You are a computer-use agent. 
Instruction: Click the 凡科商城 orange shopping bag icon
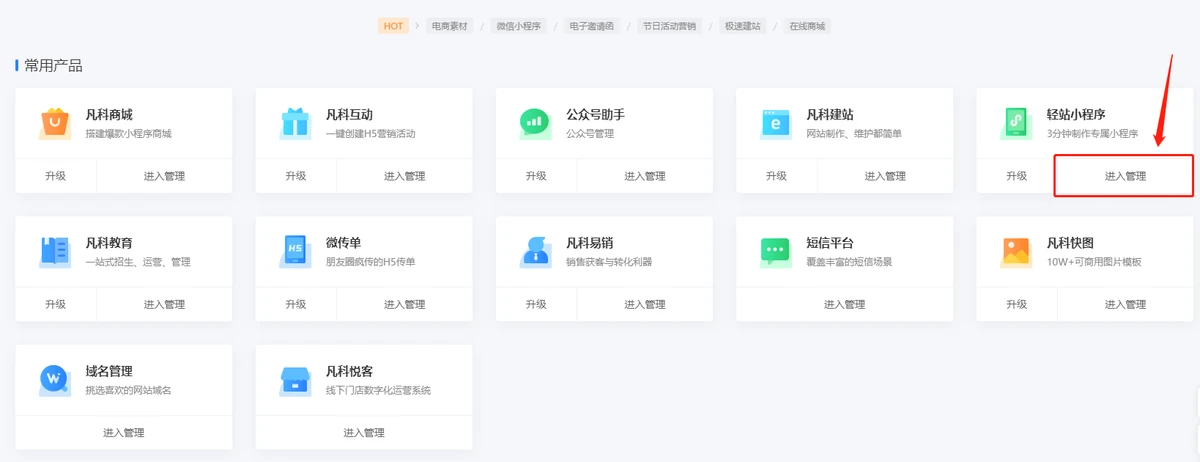pos(53,123)
